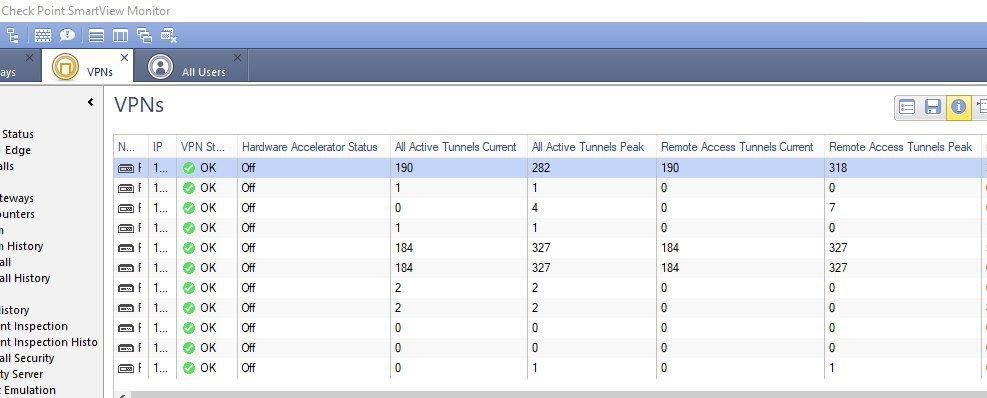Click the save floppy-disk icon
This screenshot has width=987, height=398.
pos(933,106)
